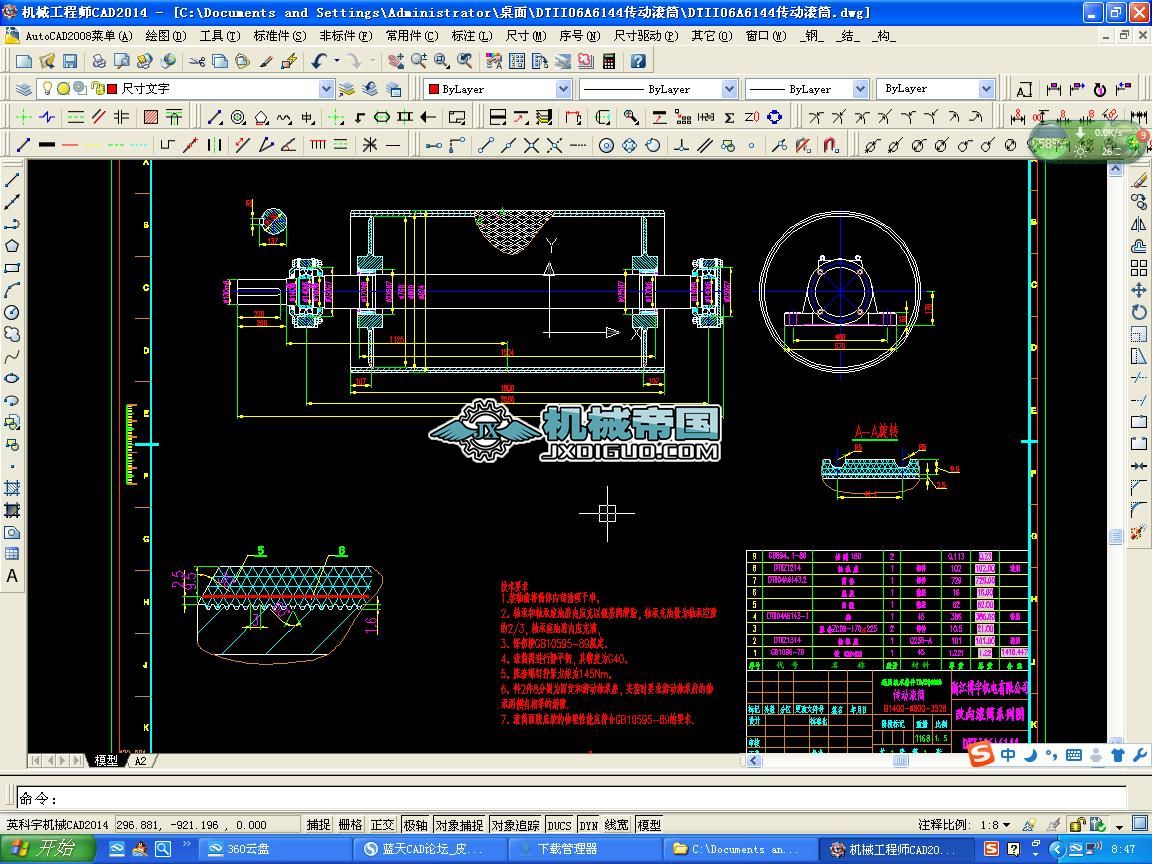The height and width of the screenshot is (864, 1152).
Task: Click the Cut scissors icon
Action: [197, 61]
